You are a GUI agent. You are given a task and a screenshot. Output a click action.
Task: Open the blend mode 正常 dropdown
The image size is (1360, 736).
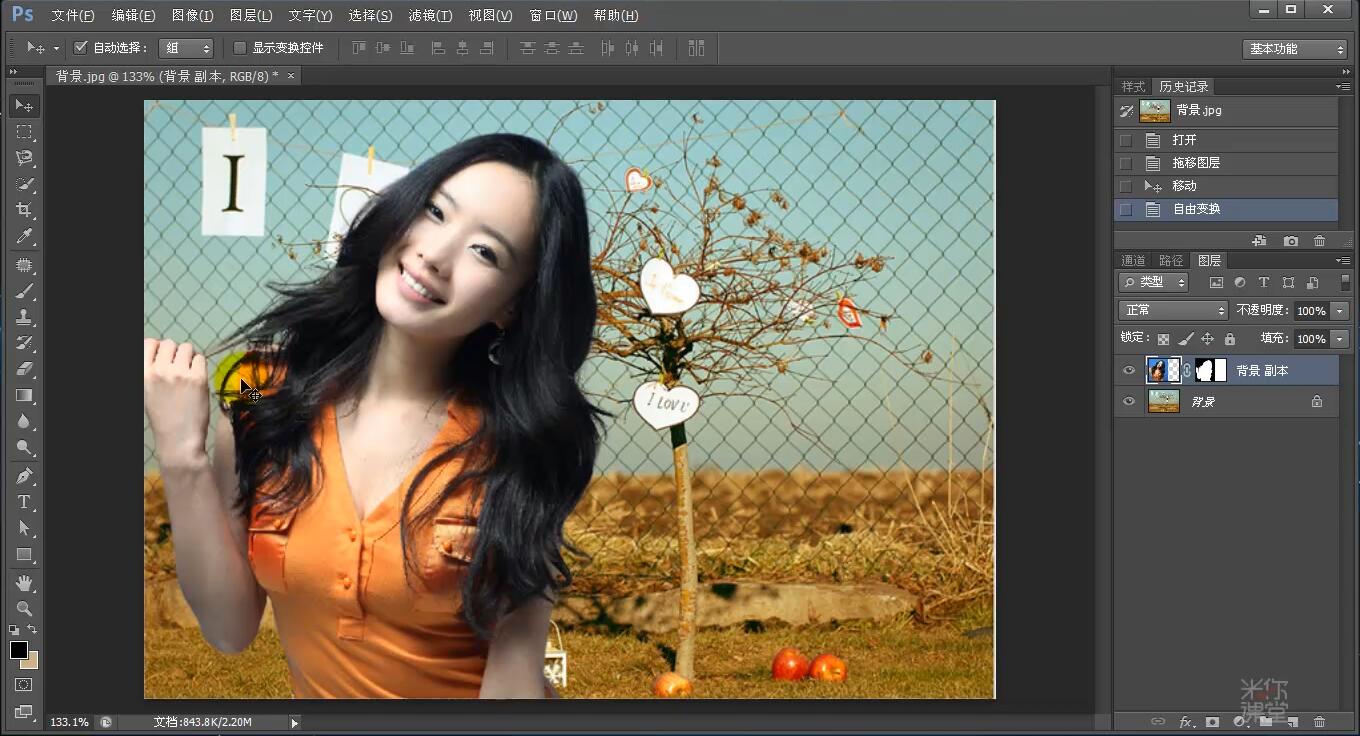(x=1173, y=311)
